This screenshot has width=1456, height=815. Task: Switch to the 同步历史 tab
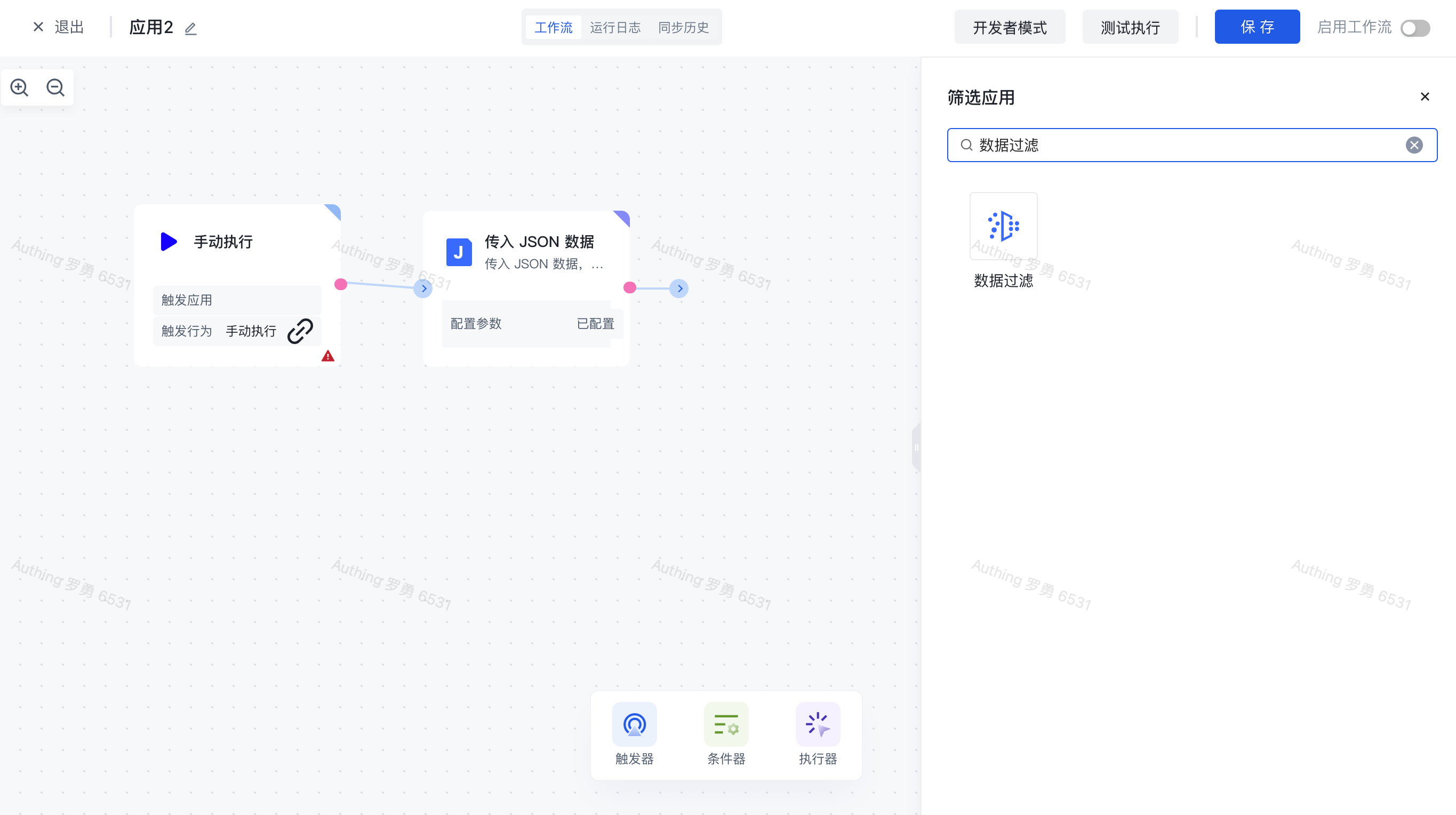tap(683, 27)
